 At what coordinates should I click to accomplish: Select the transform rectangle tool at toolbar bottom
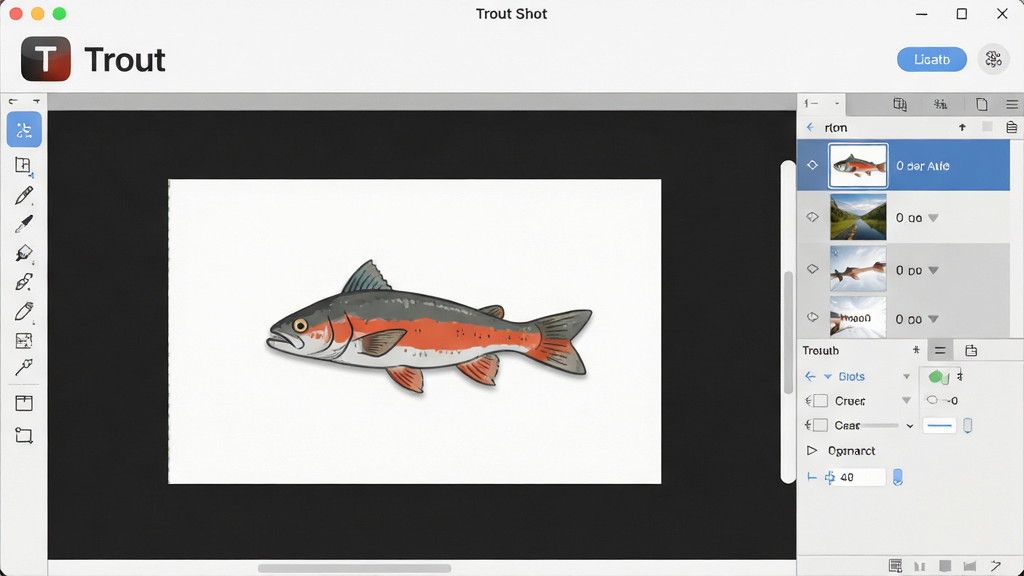pos(24,435)
